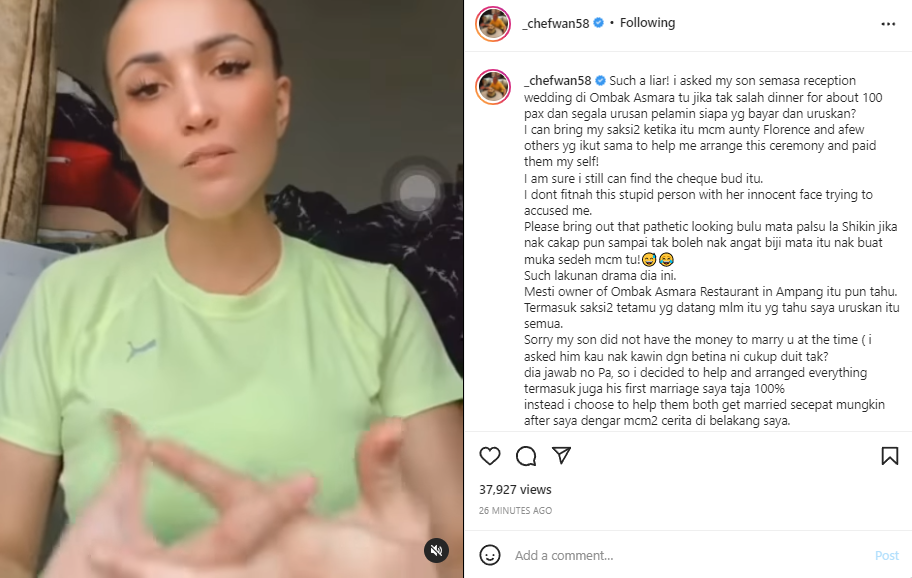Open the 26 minutes ago timestamp
The image size is (912, 578).
click(x=515, y=511)
